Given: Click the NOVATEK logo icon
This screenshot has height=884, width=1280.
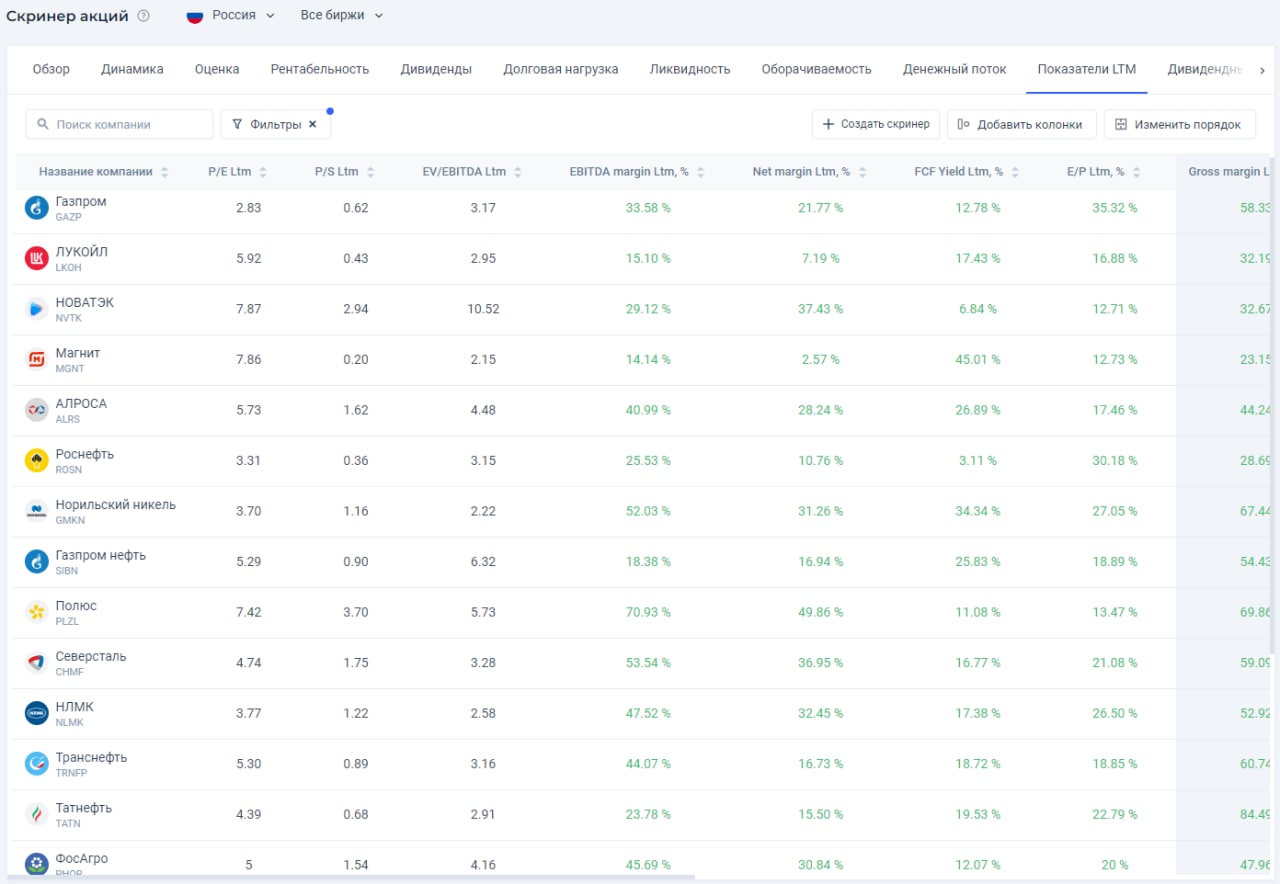Looking at the screenshot, I should tap(37, 309).
